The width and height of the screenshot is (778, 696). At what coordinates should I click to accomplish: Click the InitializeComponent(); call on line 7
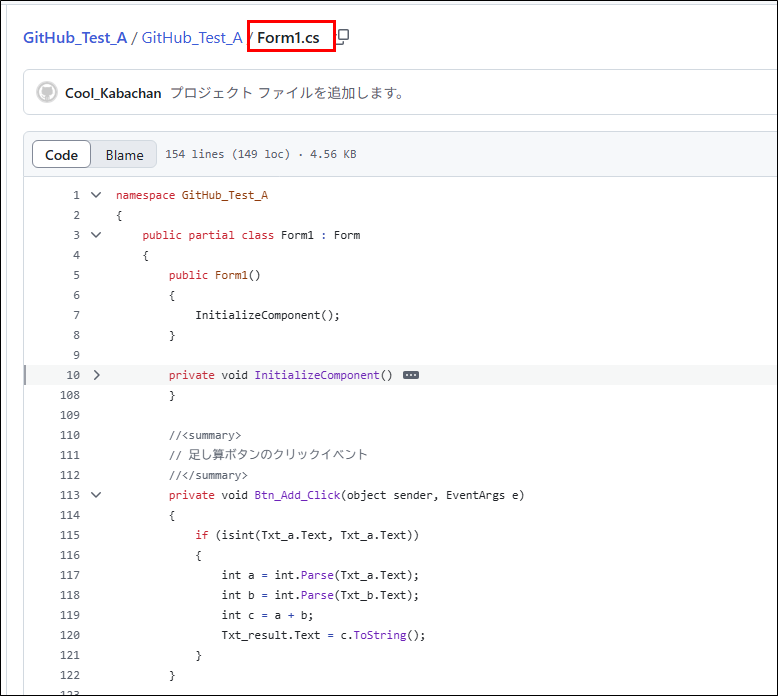267,315
